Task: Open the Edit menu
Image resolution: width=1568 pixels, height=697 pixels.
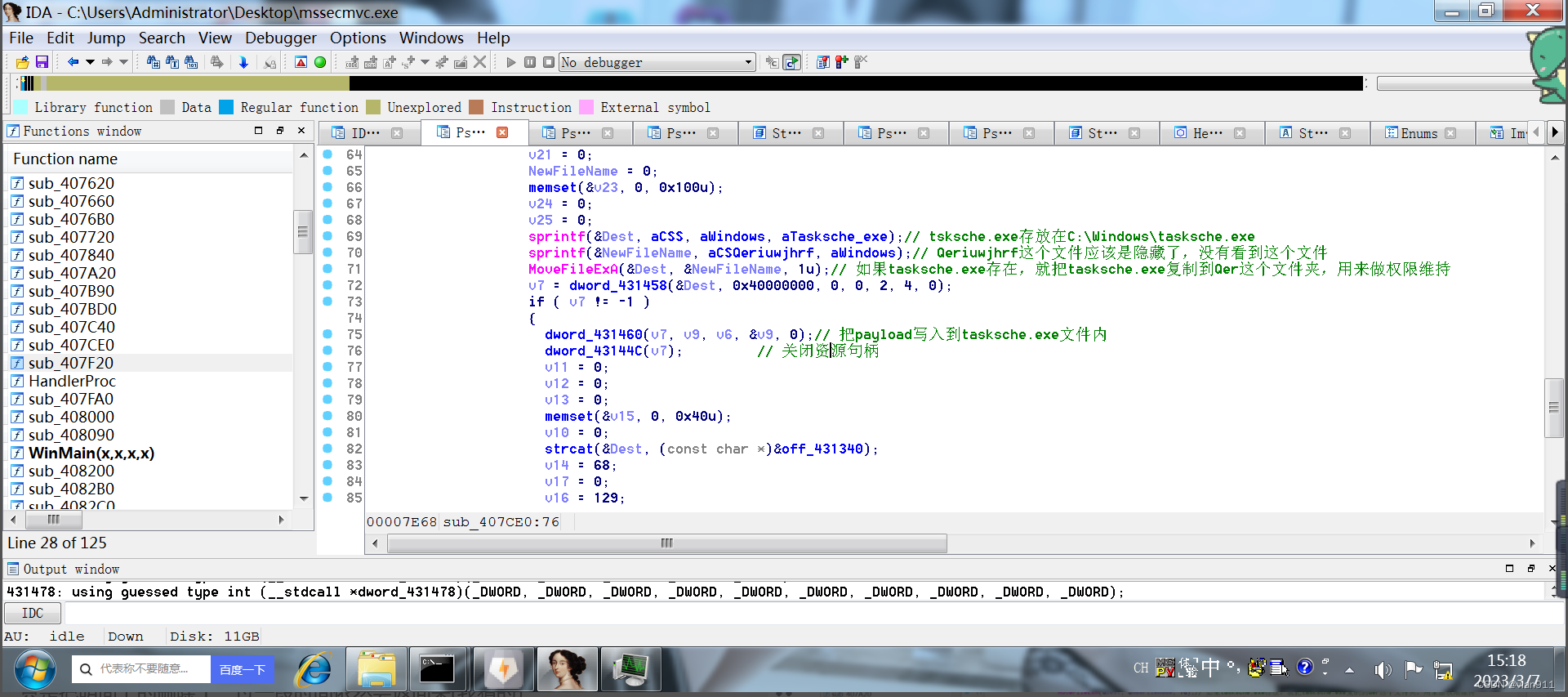Action: tap(60, 38)
